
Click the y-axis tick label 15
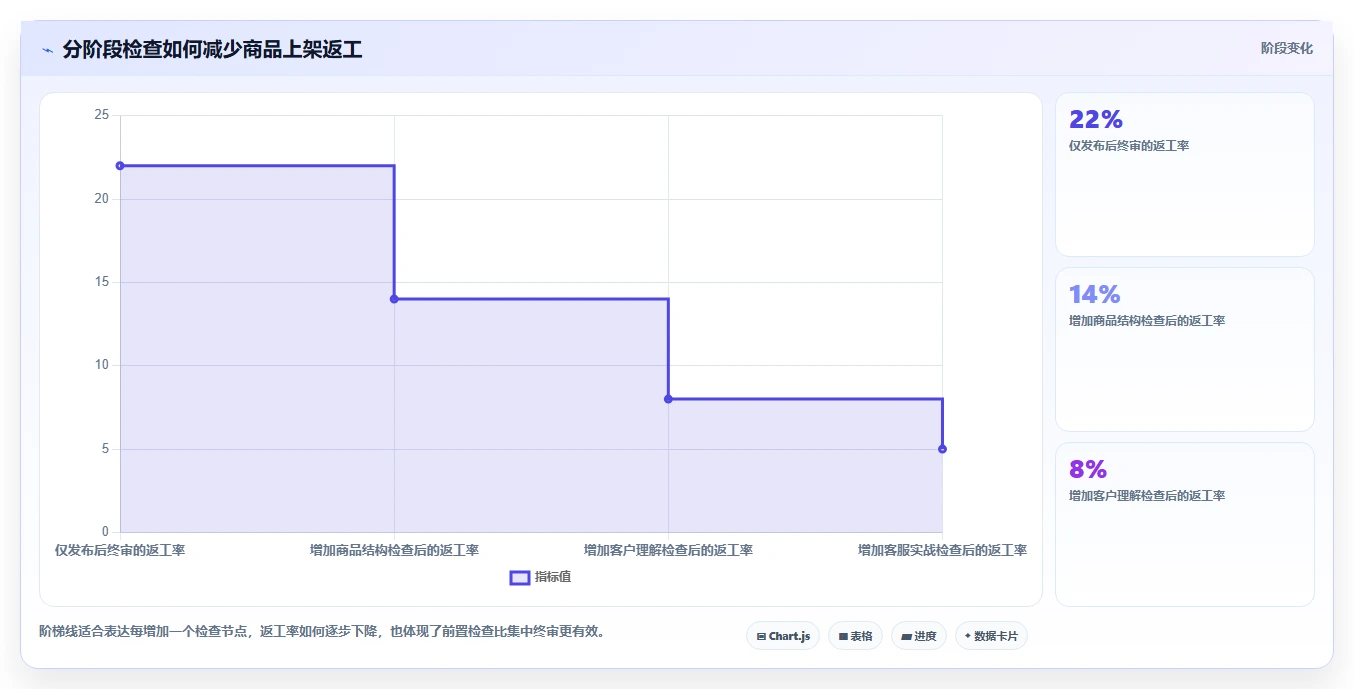pyautogui.click(x=101, y=282)
